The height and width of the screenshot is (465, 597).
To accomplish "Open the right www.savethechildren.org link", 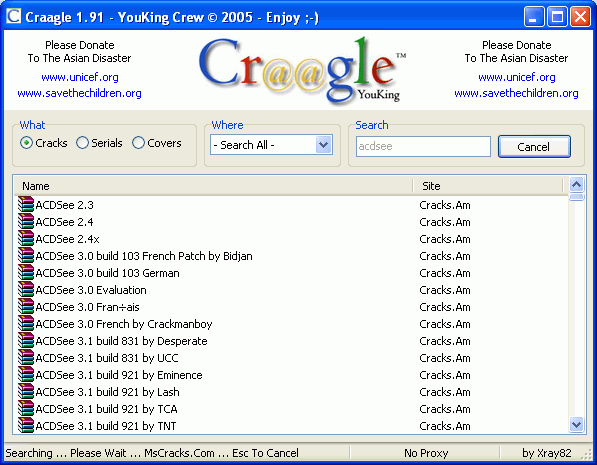I will pos(516,93).
